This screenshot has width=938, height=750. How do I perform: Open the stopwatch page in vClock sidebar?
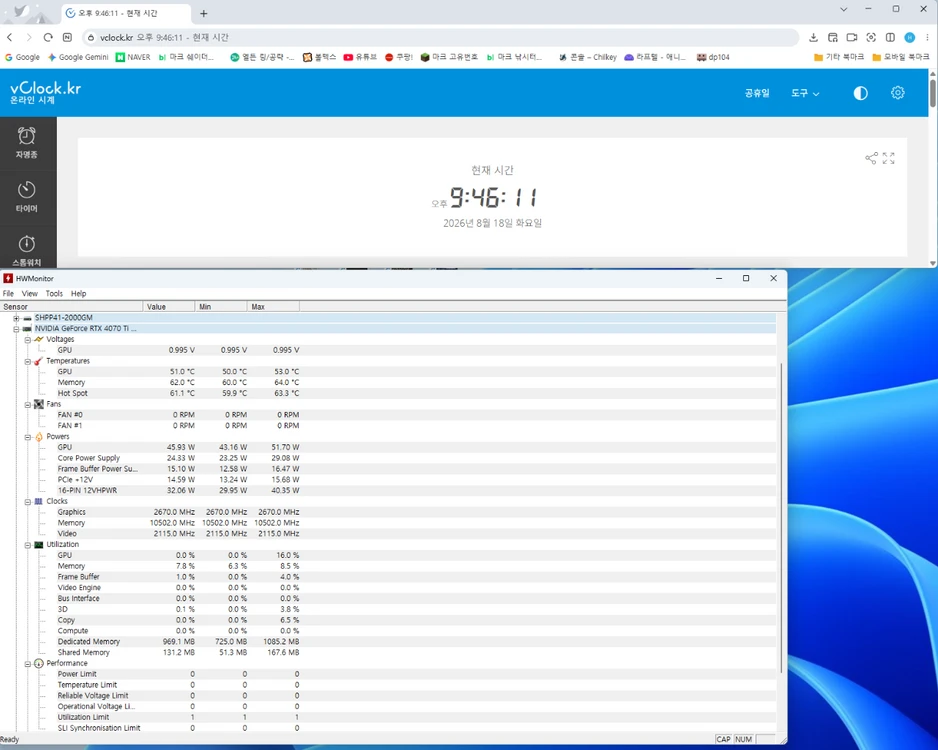(26, 250)
